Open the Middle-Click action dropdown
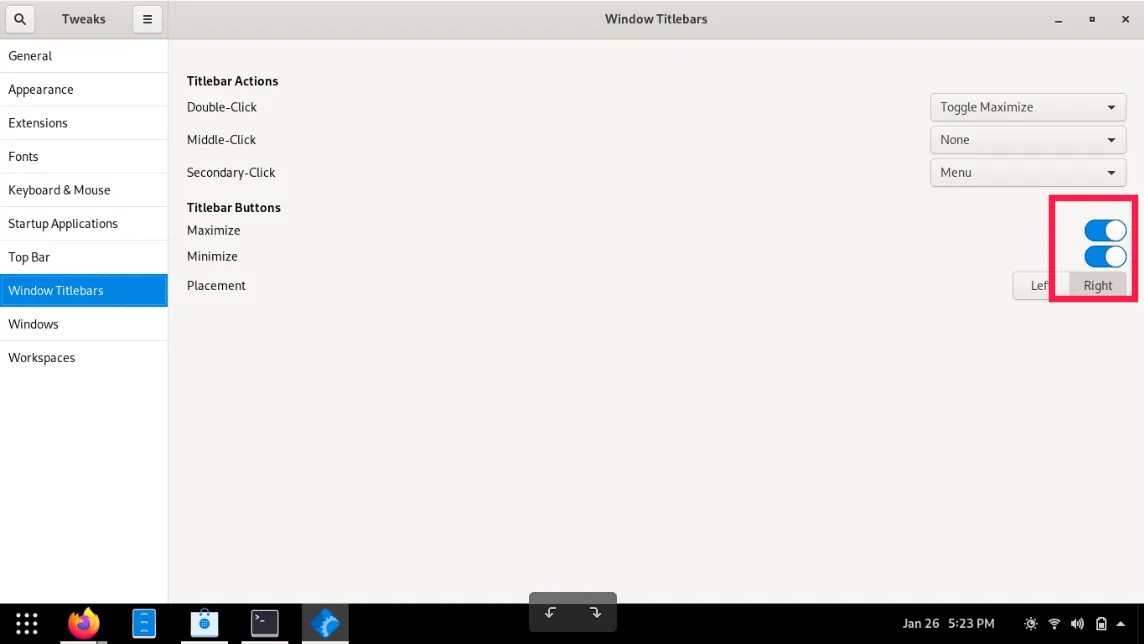The image size is (1144, 644). [x=1027, y=139]
